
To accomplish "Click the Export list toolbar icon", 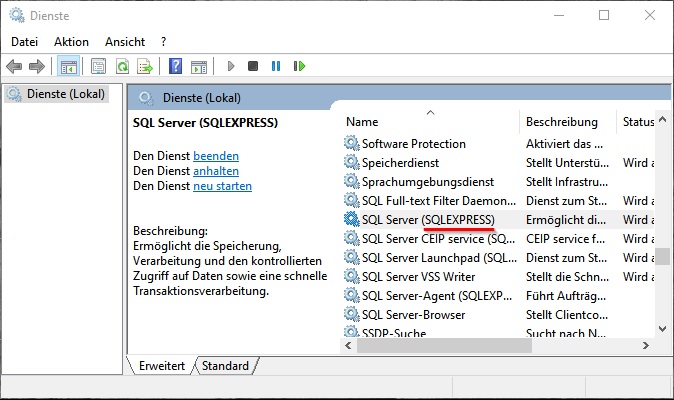I will (x=145, y=67).
